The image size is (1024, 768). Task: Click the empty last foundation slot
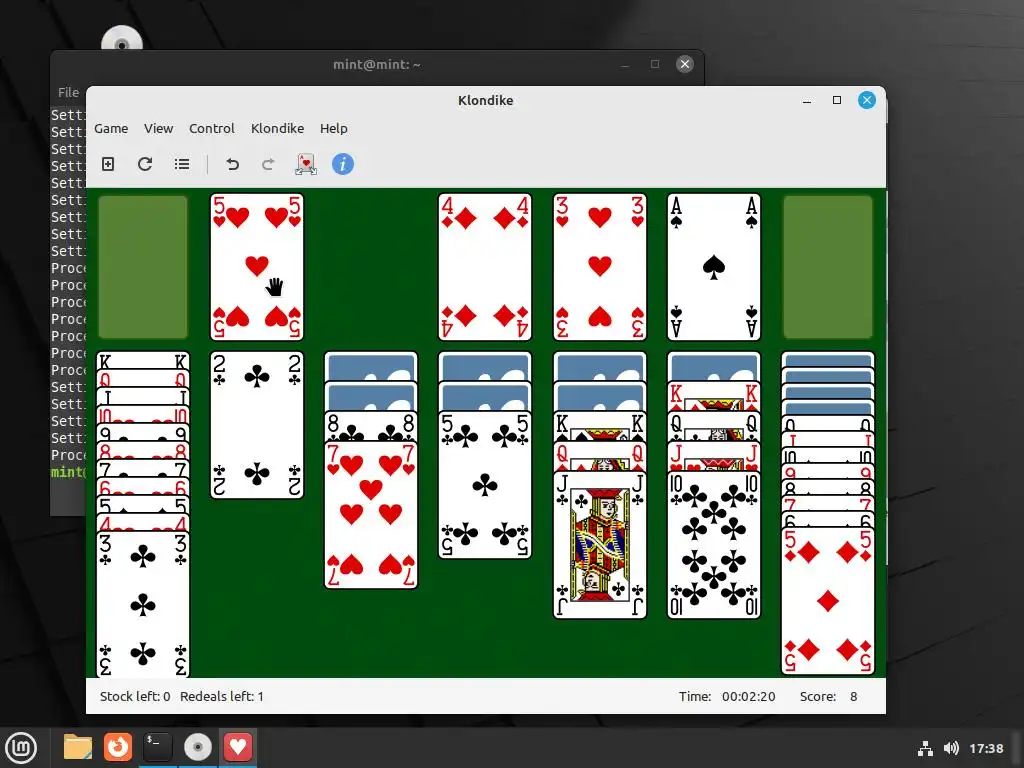(x=828, y=266)
